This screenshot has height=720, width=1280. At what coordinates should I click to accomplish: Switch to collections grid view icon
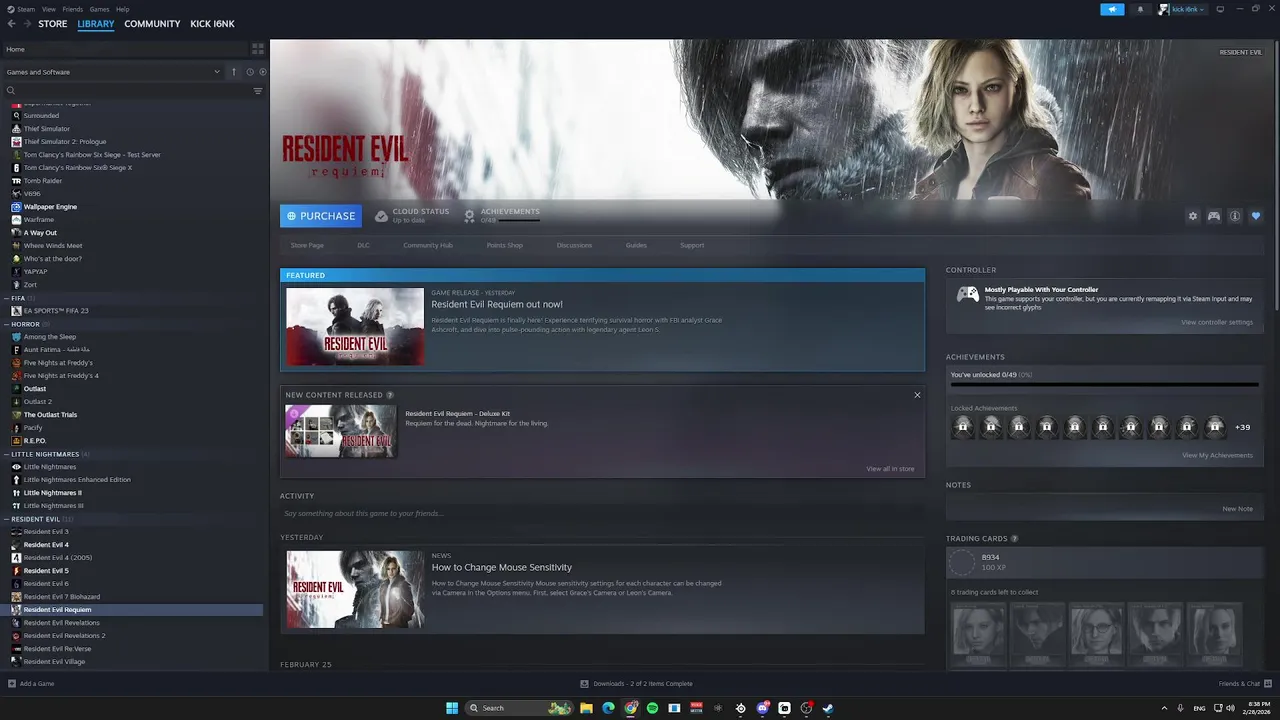click(258, 48)
